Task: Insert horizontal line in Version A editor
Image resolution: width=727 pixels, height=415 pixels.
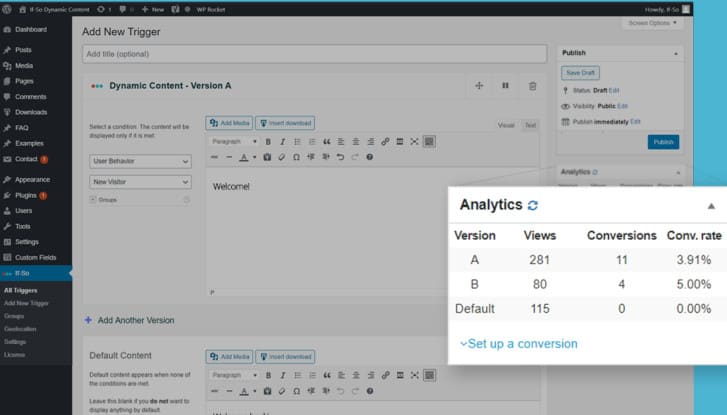Action: (229, 157)
